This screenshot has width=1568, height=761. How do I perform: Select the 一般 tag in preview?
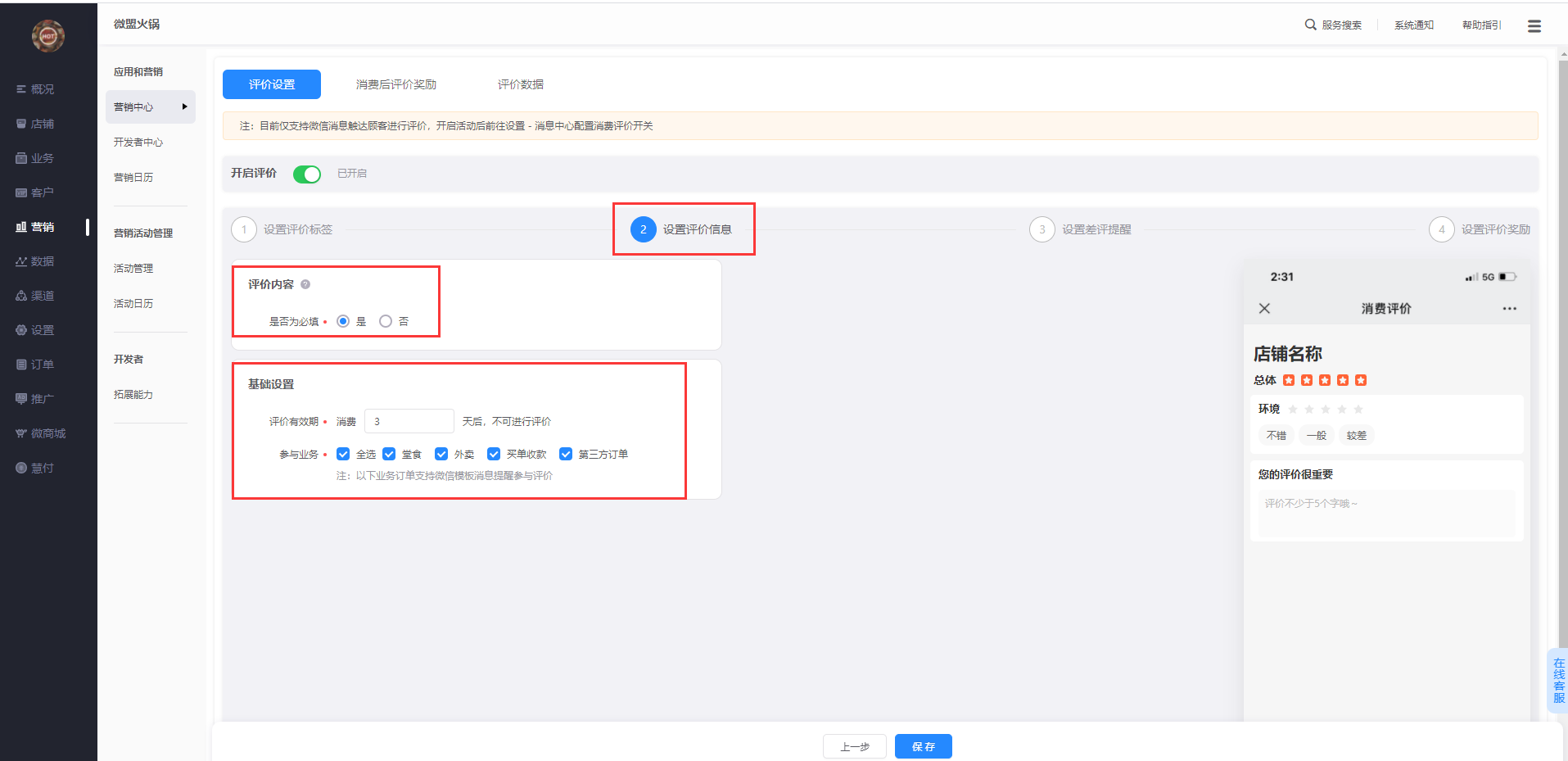1317,436
